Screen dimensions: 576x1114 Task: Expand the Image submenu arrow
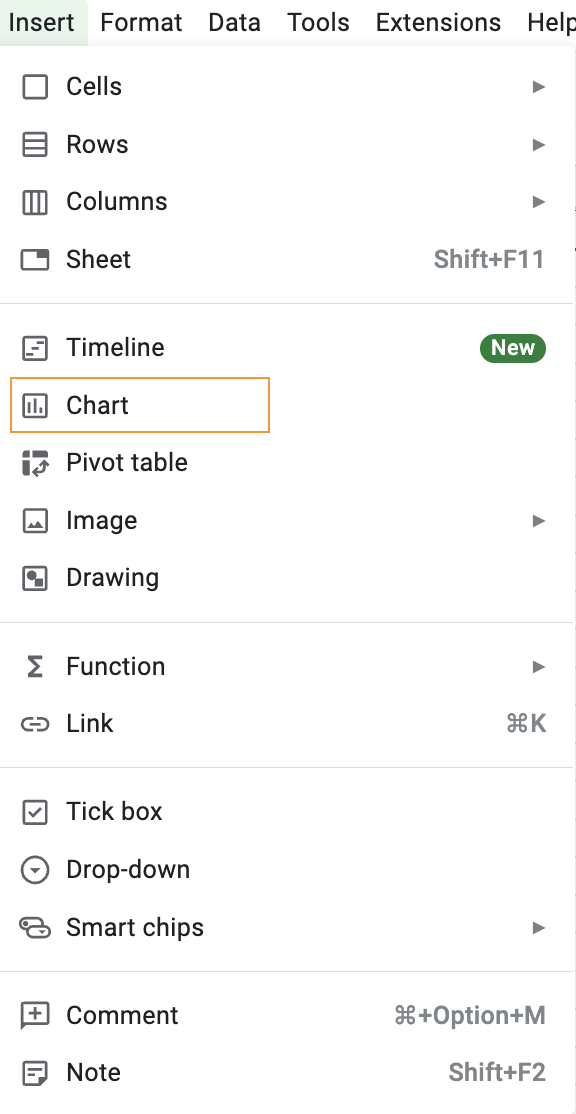pyautogui.click(x=538, y=521)
